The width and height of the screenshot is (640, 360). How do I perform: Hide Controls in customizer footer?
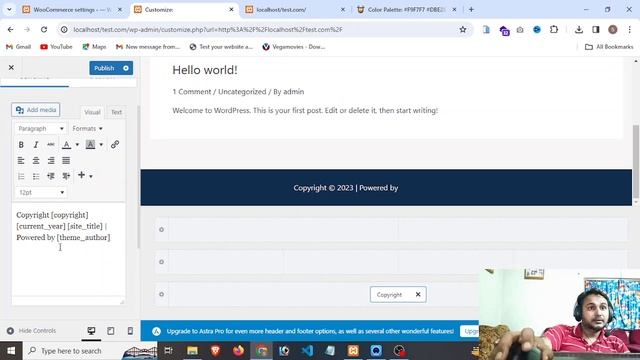click(31, 331)
